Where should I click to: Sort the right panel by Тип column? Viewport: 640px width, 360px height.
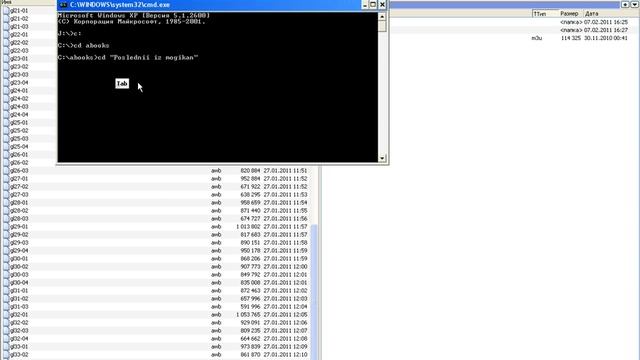[x=545, y=13]
